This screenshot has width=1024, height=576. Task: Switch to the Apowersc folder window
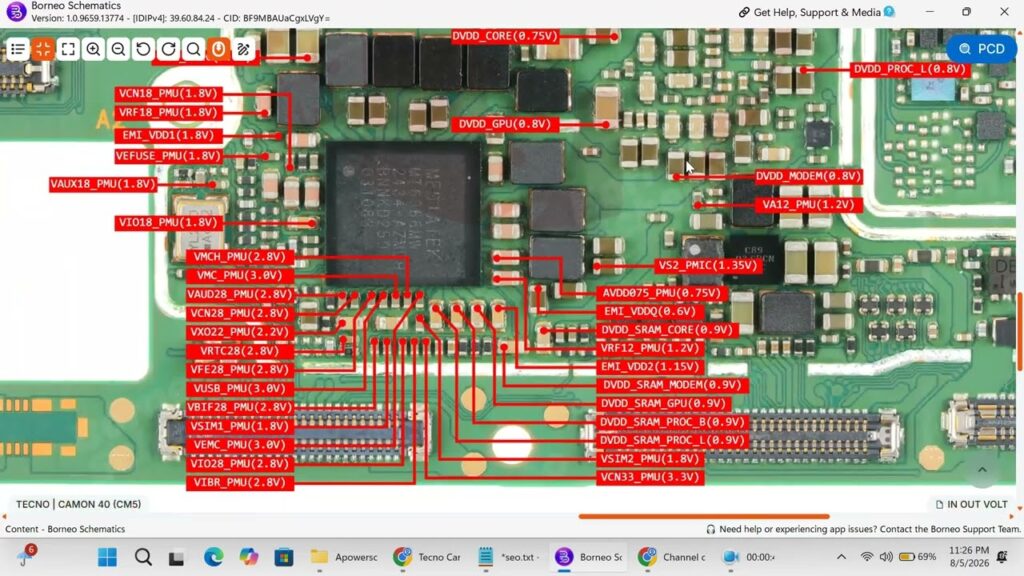tap(345, 557)
